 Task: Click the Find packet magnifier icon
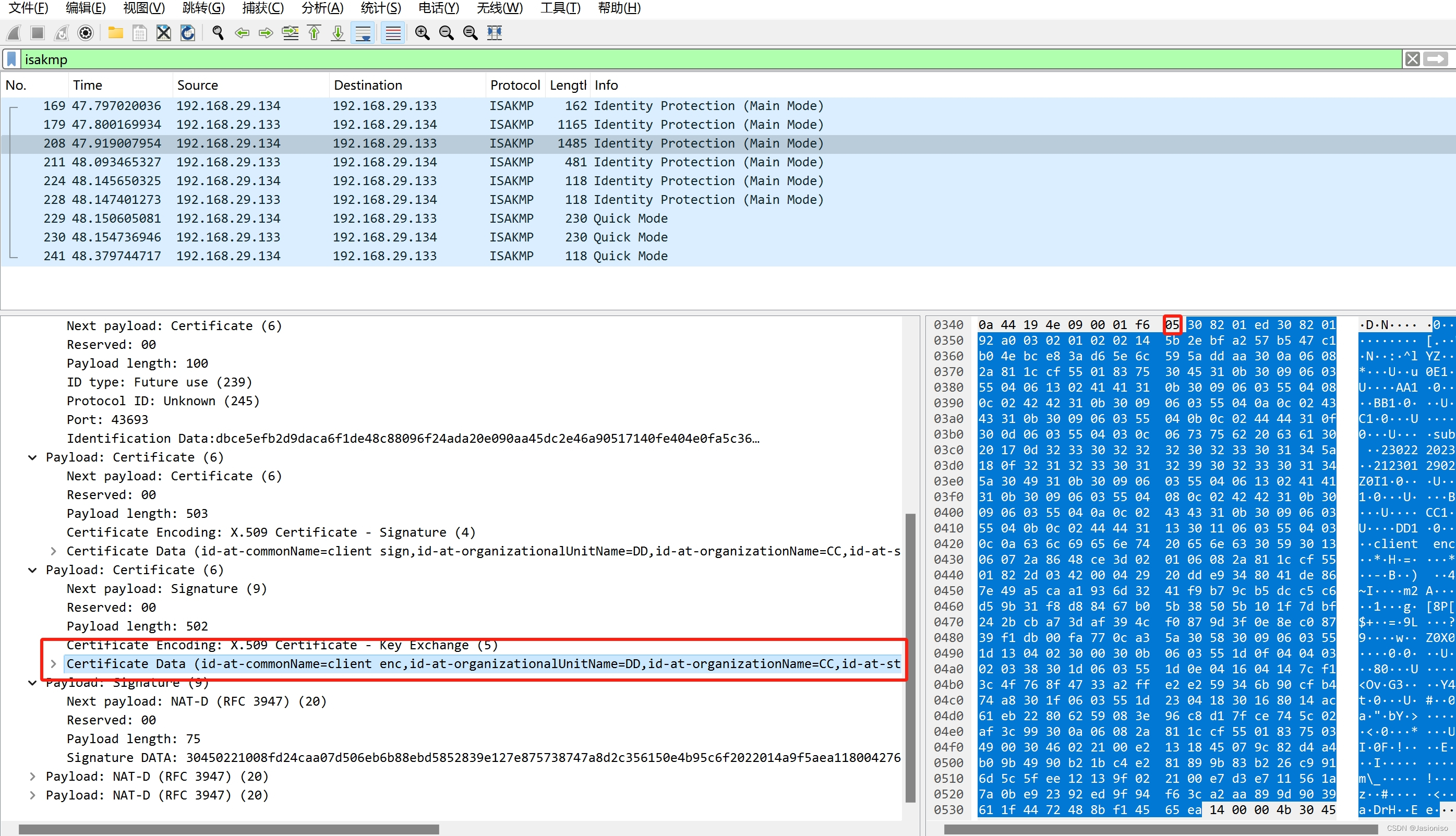pyautogui.click(x=218, y=33)
